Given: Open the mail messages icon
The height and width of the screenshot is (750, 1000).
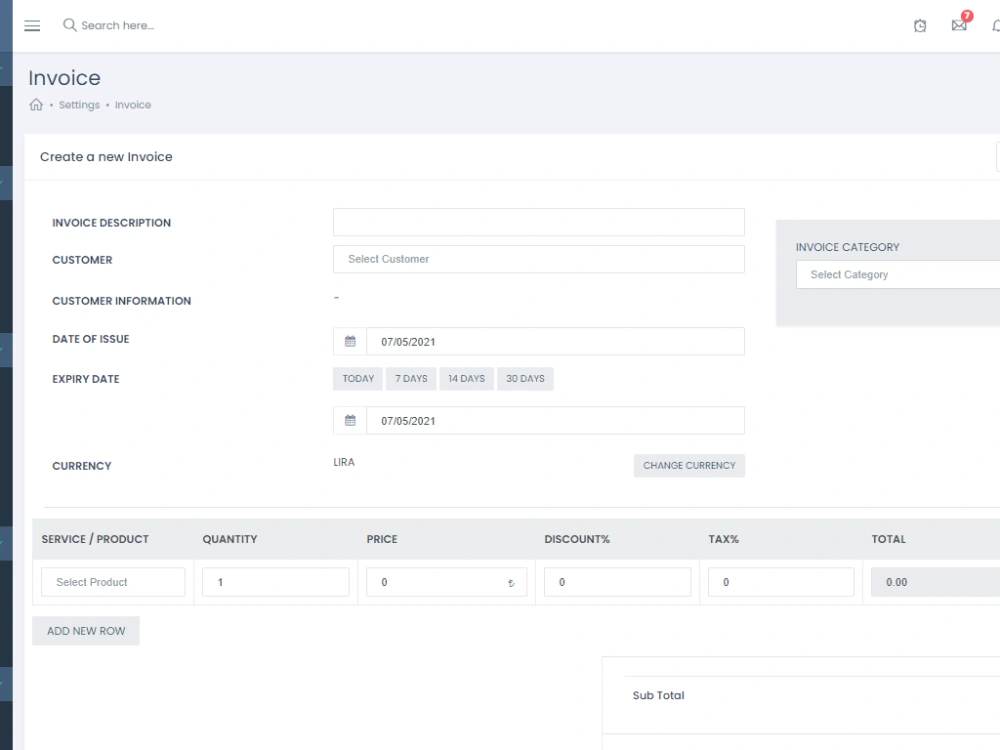Looking at the screenshot, I should point(959,26).
